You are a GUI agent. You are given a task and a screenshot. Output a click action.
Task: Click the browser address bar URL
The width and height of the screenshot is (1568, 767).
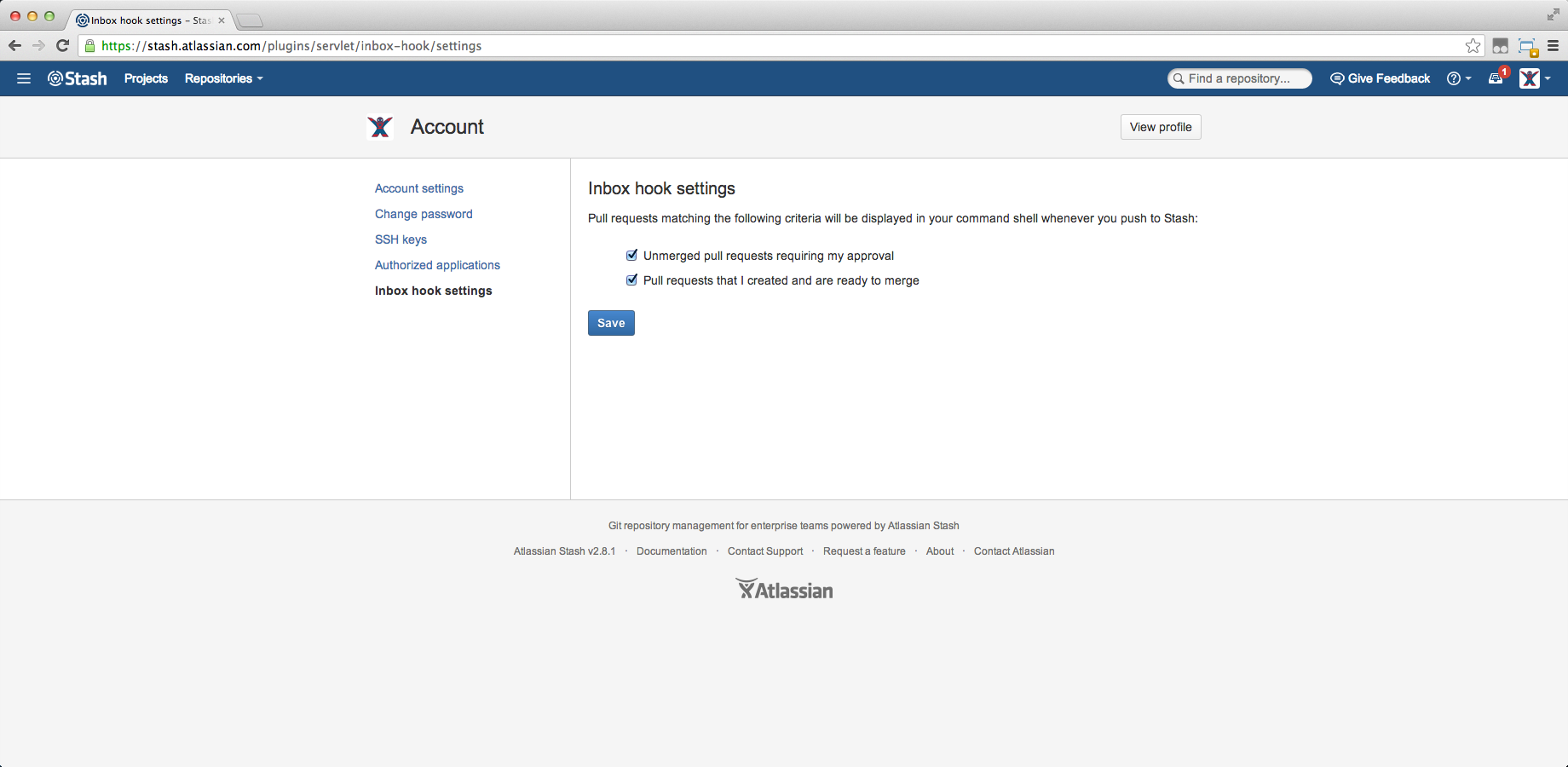(291, 46)
